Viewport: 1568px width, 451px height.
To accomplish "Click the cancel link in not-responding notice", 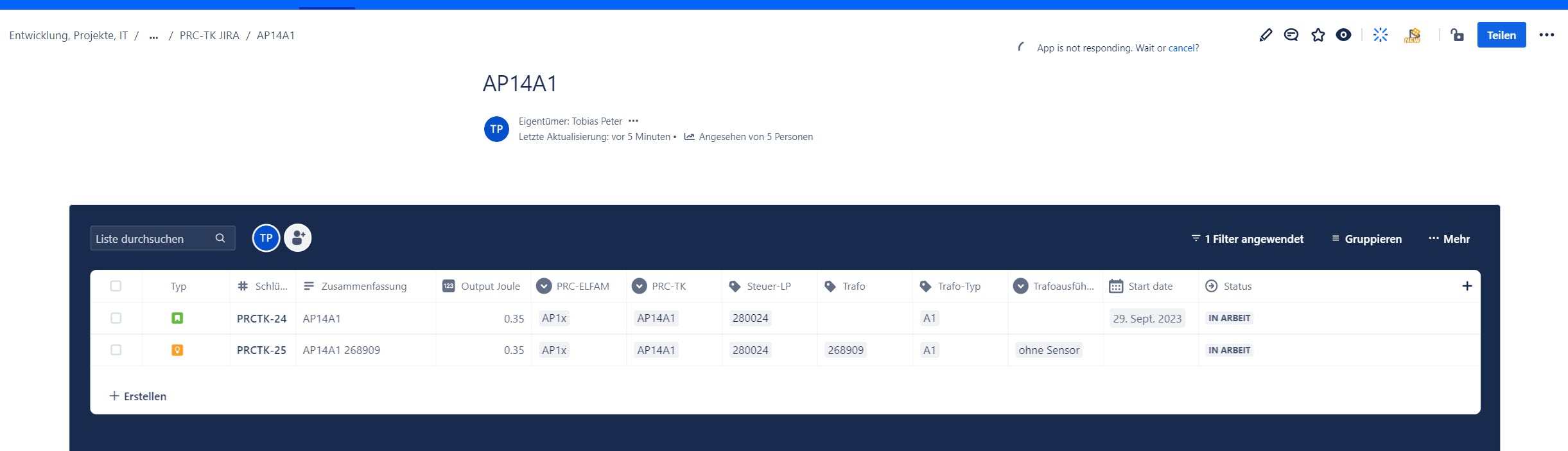I will (1181, 48).
